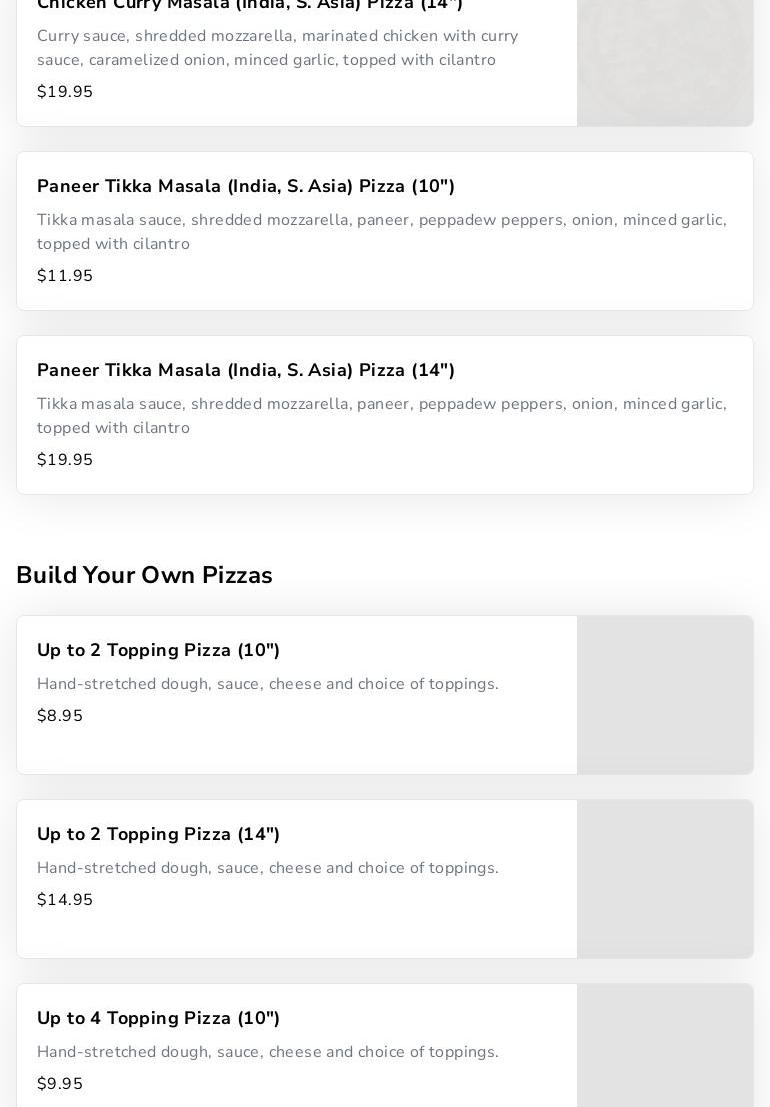770x1107 pixels.
Task: Select Up to 2 Topping Pizza (10")
Action: pos(159,650)
